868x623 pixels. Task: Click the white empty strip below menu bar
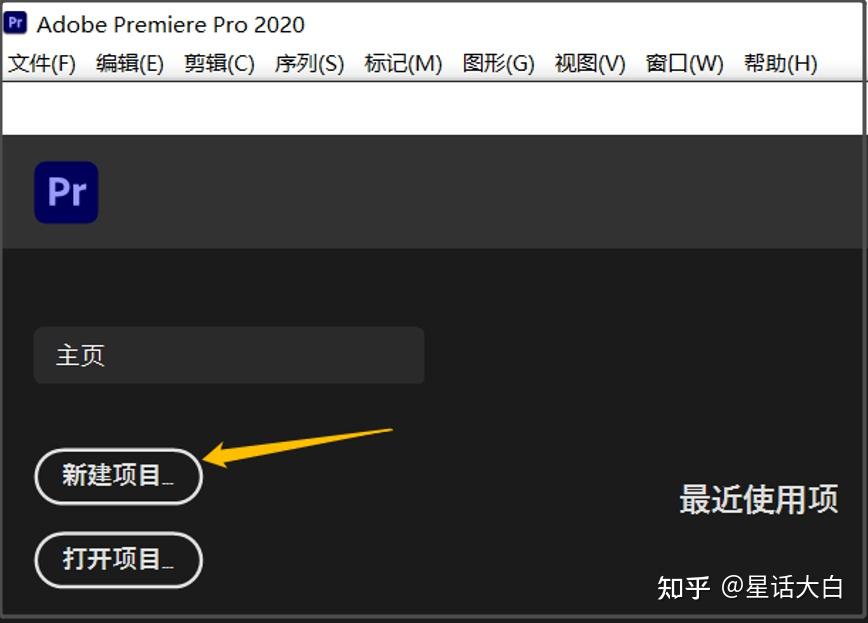pos(433,108)
